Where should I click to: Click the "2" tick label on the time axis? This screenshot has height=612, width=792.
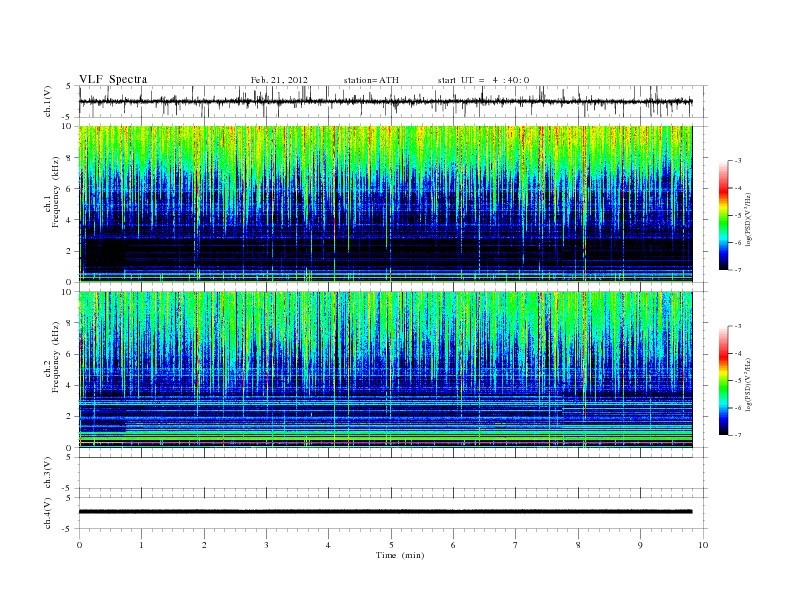tap(204, 545)
